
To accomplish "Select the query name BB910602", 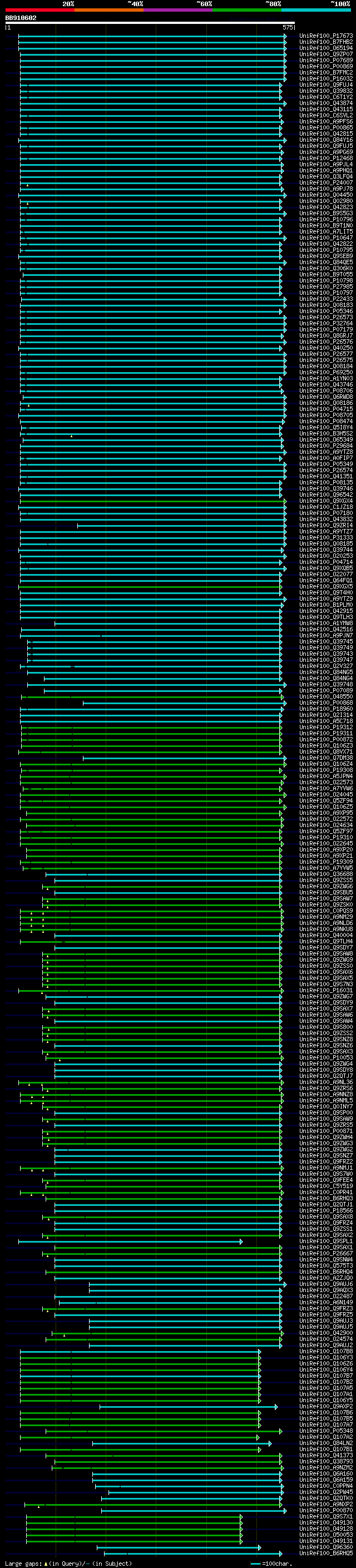I will coord(21,18).
